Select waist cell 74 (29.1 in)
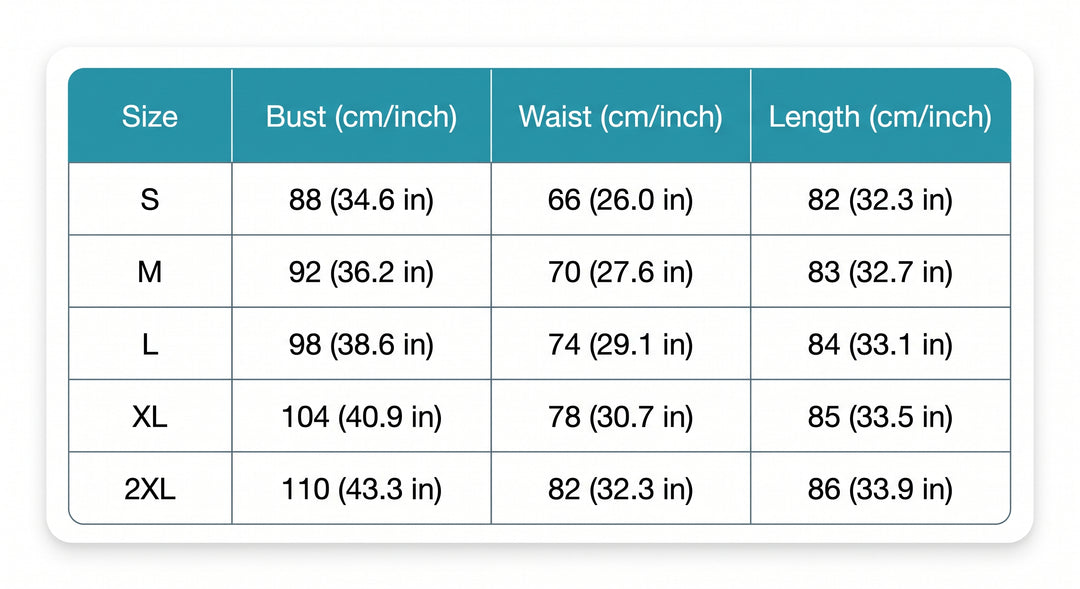 point(621,344)
